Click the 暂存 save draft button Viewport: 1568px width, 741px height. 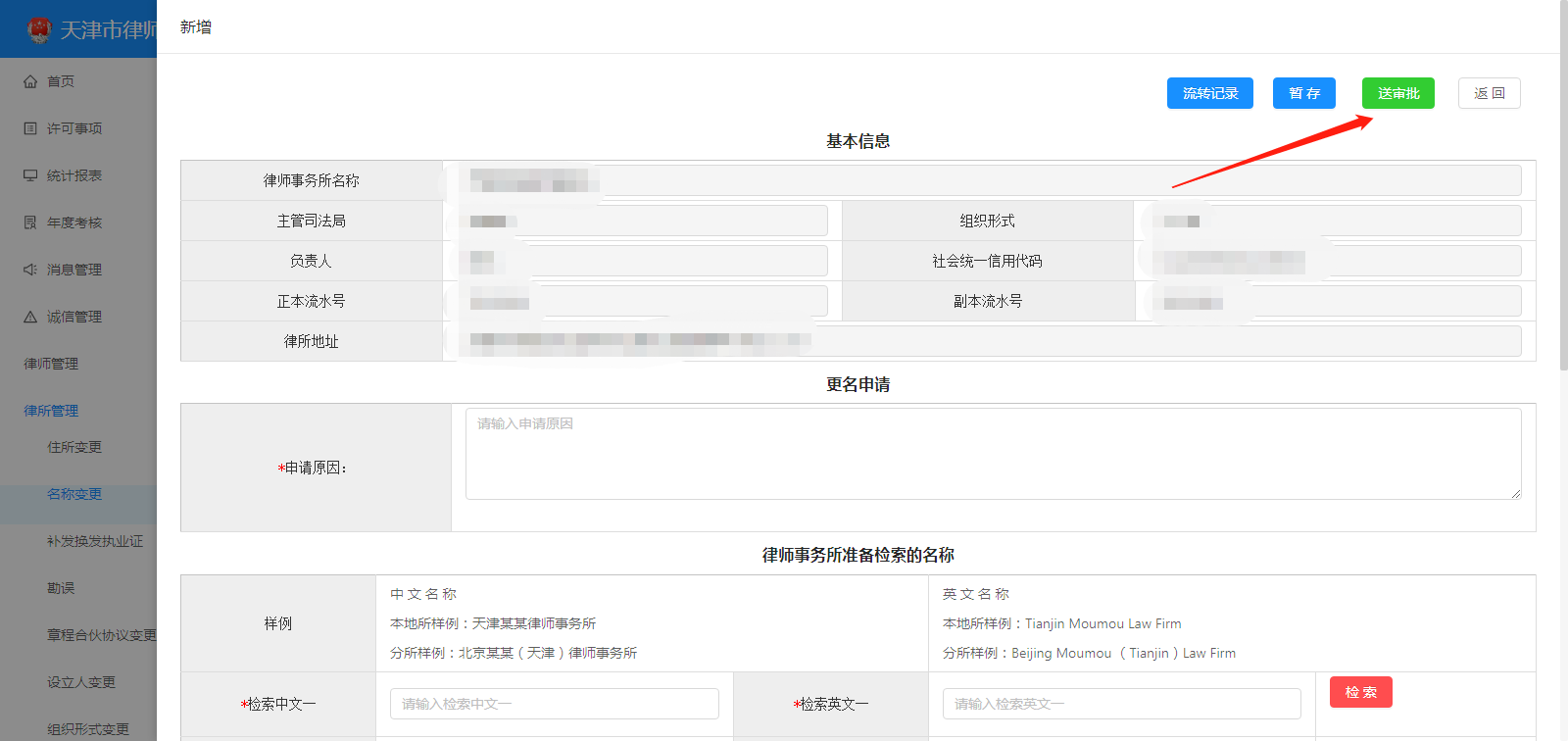[1303, 93]
